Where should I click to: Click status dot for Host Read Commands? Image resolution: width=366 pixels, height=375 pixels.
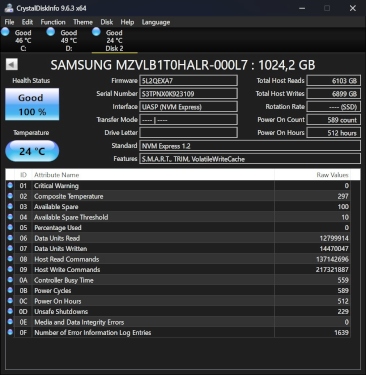pyautogui.click(x=10, y=259)
